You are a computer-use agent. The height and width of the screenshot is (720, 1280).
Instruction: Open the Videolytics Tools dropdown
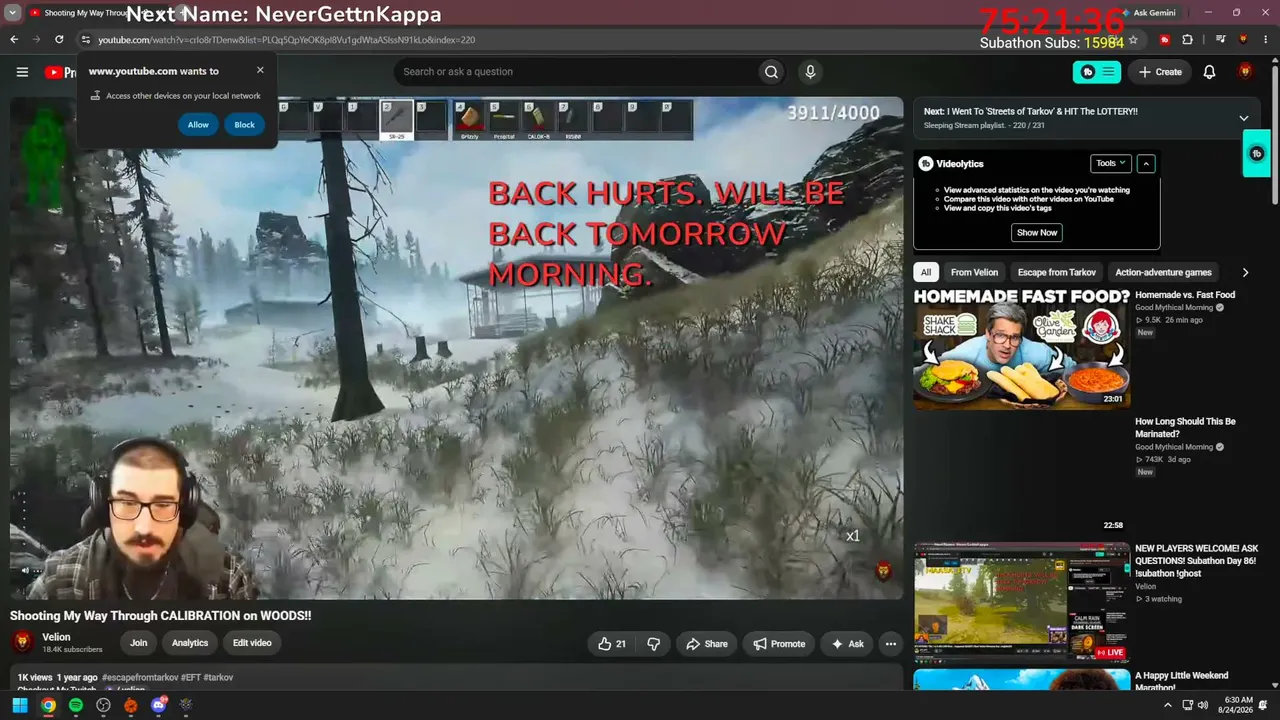pyautogui.click(x=1110, y=163)
